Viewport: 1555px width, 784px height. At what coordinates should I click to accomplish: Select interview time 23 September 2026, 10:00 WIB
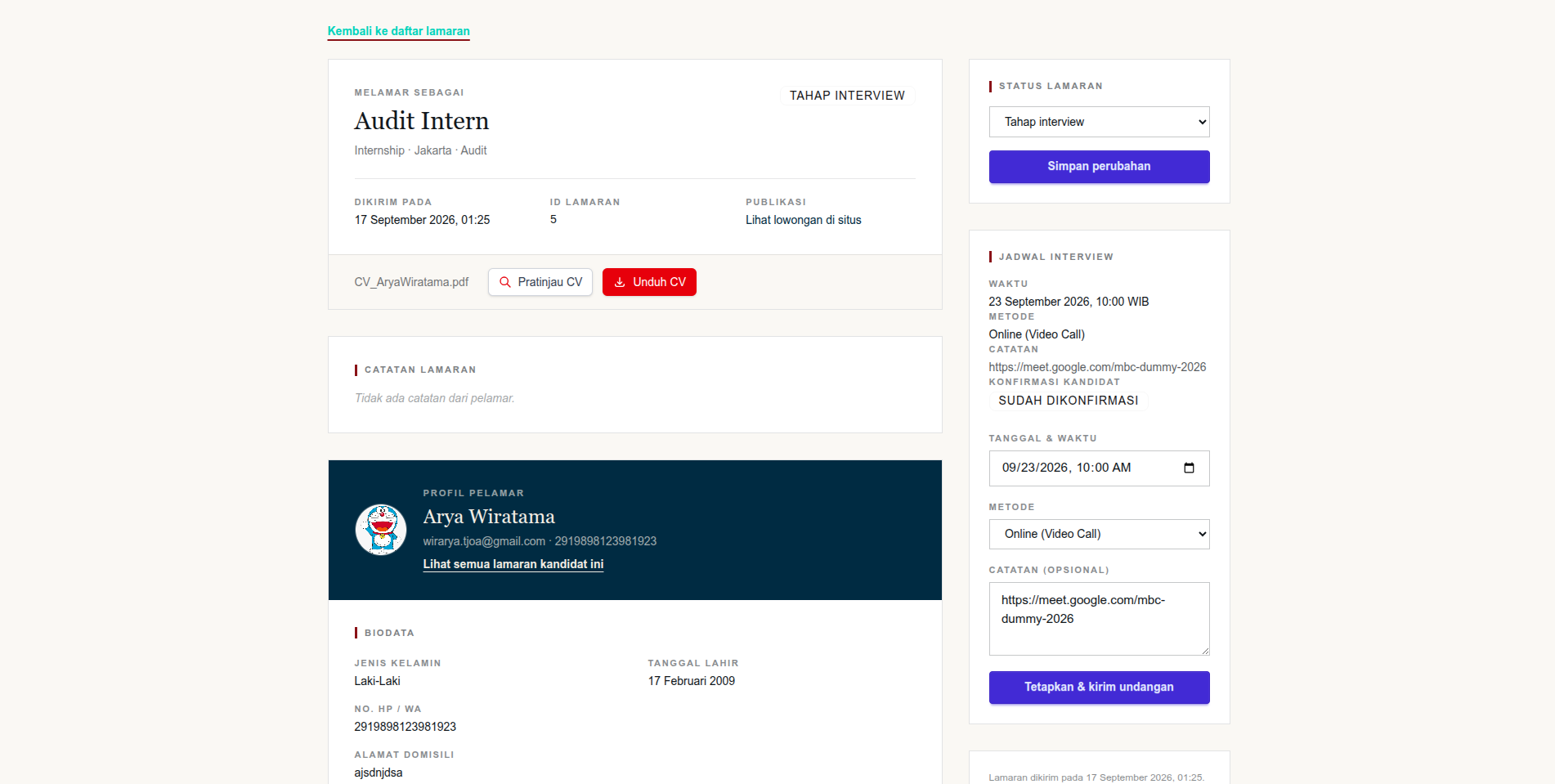pyautogui.click(x=1069, y=302)
